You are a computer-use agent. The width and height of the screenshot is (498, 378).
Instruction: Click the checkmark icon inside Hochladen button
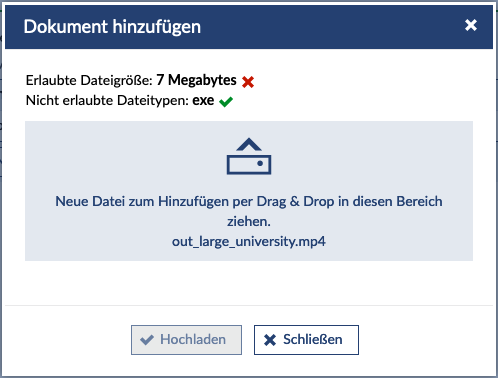(147, 340)
